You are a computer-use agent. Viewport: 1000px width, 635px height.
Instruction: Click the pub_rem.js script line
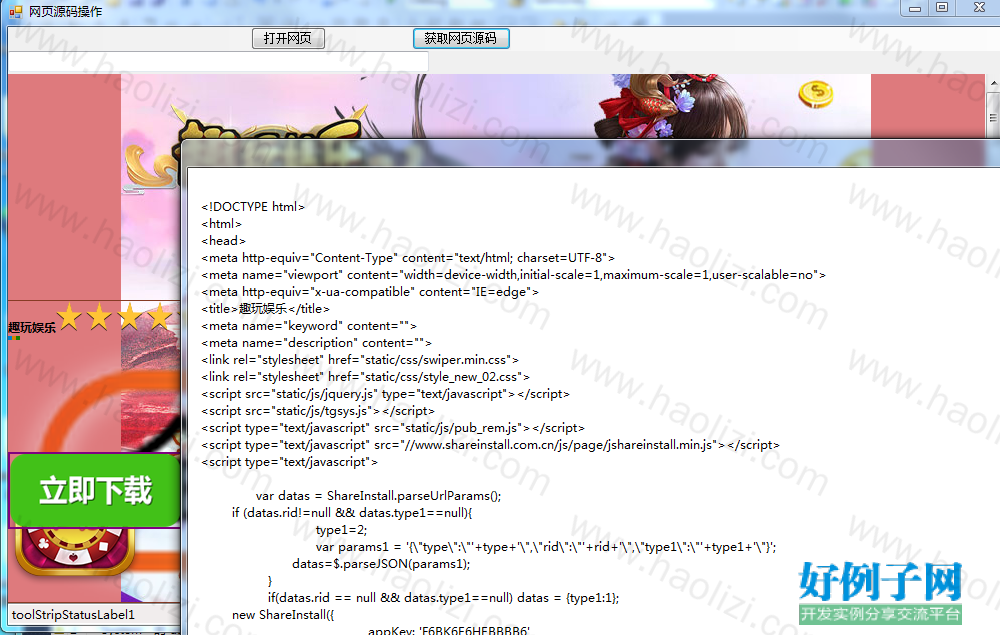click(393, 428)
